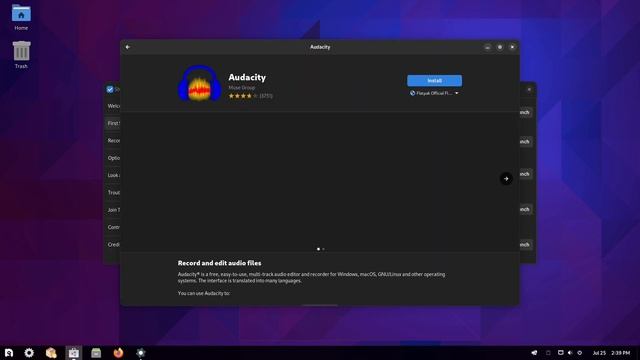
Task: Click the Flatpak source globe icon
Action: point(412,93)
